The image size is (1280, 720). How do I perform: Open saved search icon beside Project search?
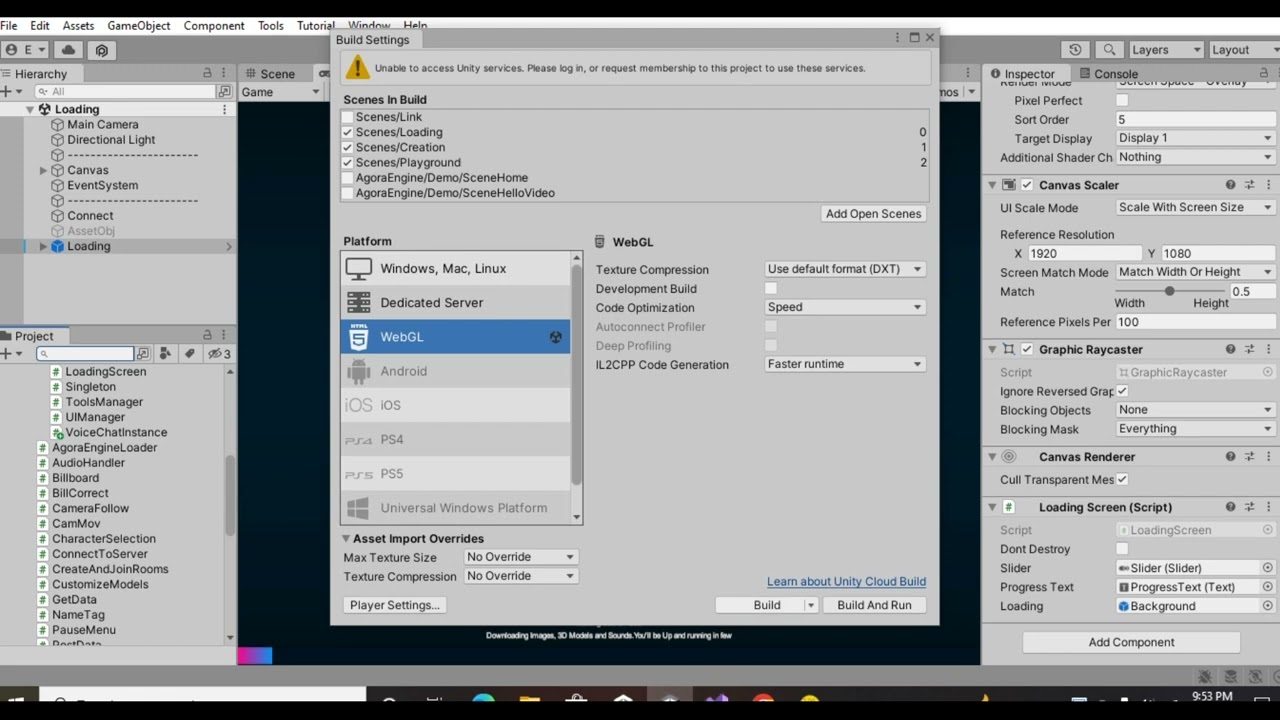(x=143, y=353)
